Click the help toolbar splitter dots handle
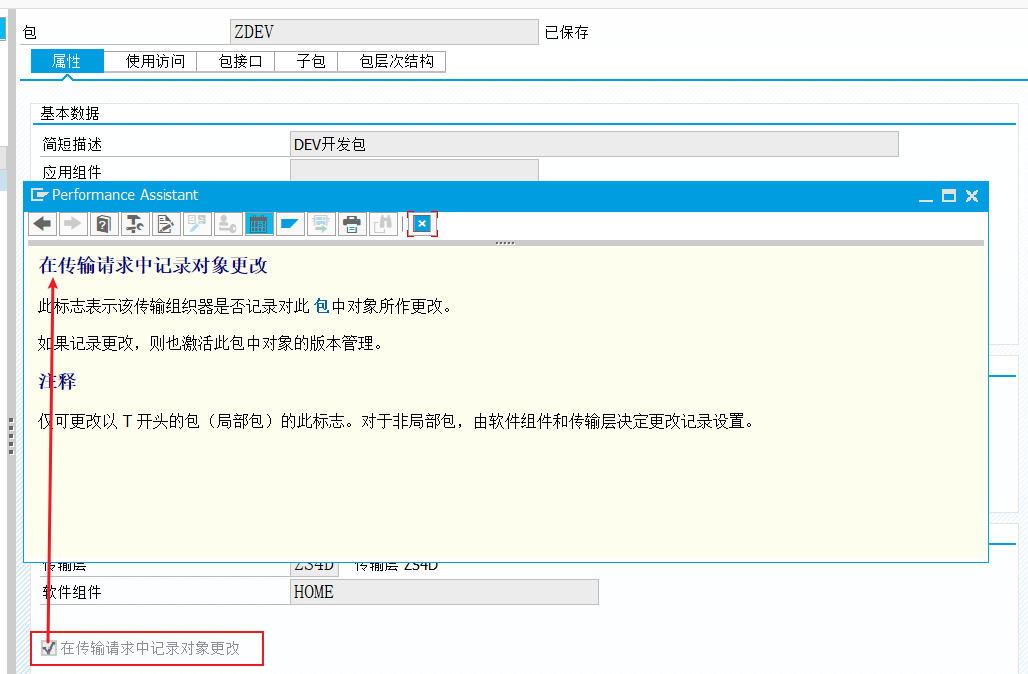The width and height of the screenshot is (1028, 674). coord(505,243)
